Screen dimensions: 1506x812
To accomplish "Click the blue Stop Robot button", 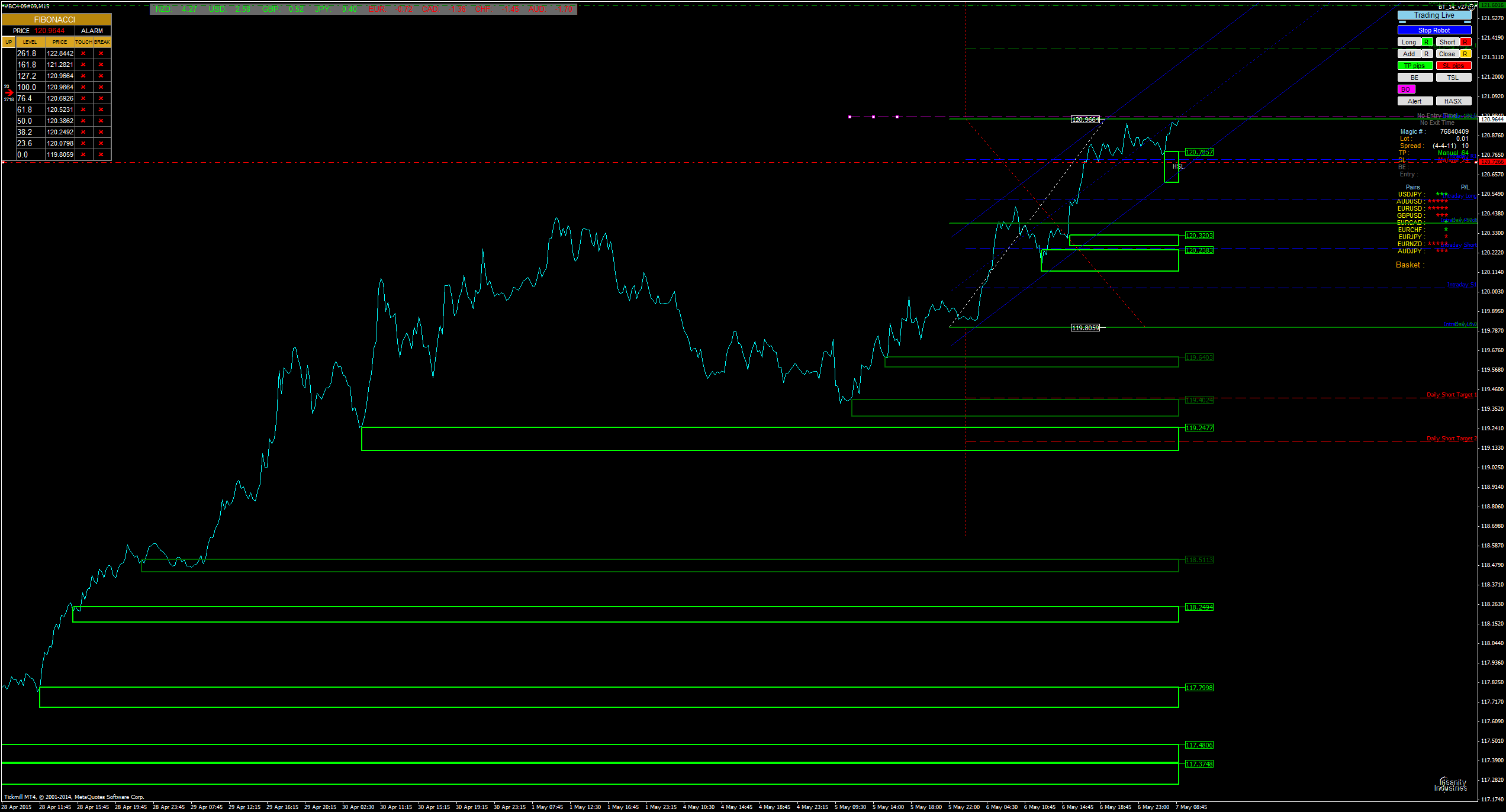I will 1434,30.
